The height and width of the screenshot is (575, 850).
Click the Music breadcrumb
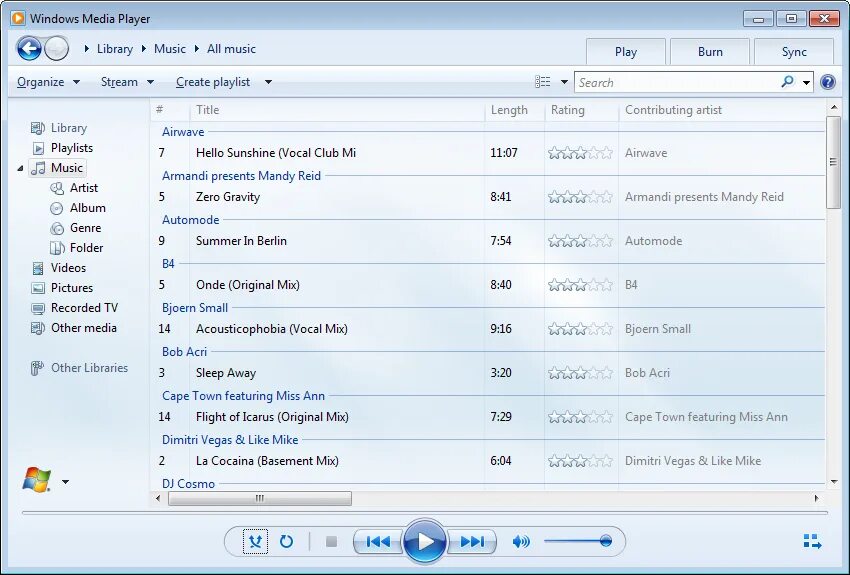(x=170, y=49)
